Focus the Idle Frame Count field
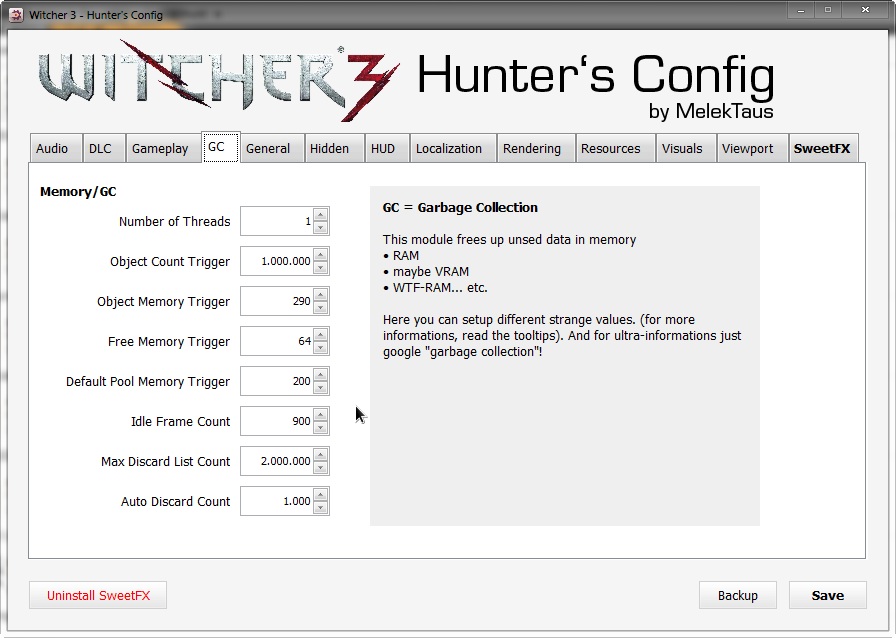Image resolution: width=896 pixels, height=638 pixels. [x=277, y=422]
